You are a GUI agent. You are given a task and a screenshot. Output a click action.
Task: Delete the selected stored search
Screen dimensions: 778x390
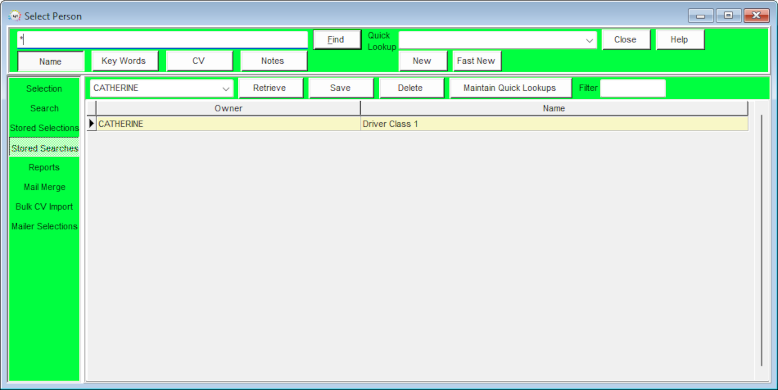pos(411,88)
